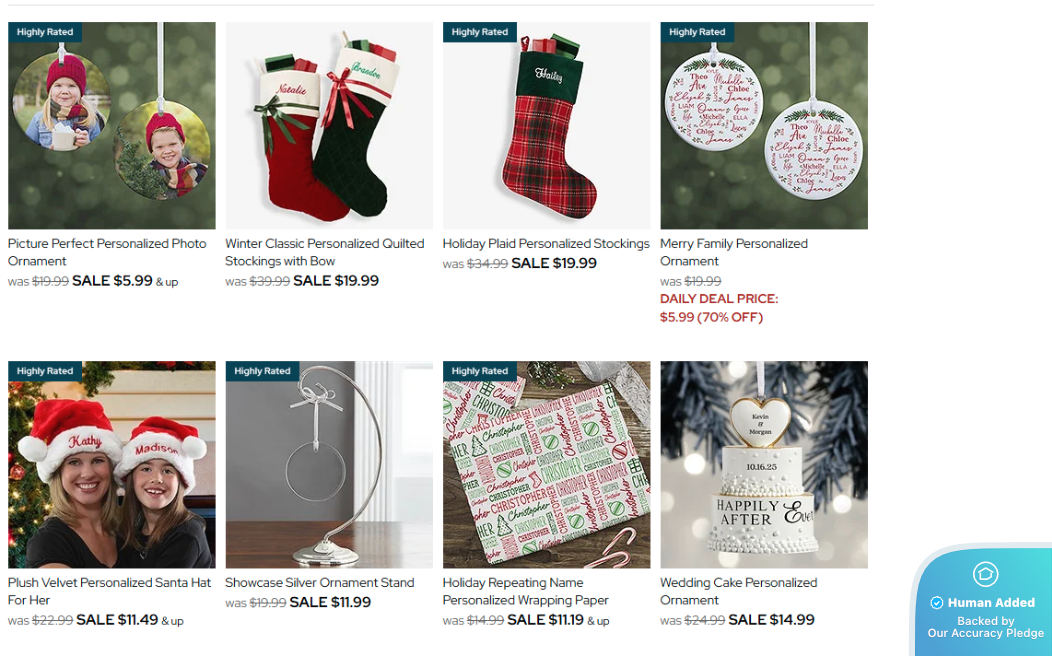Viewport: 1052px width, 656px height.
Task: Click Picture Perfect Personalized Photo Ornament title
Action: 107,252
